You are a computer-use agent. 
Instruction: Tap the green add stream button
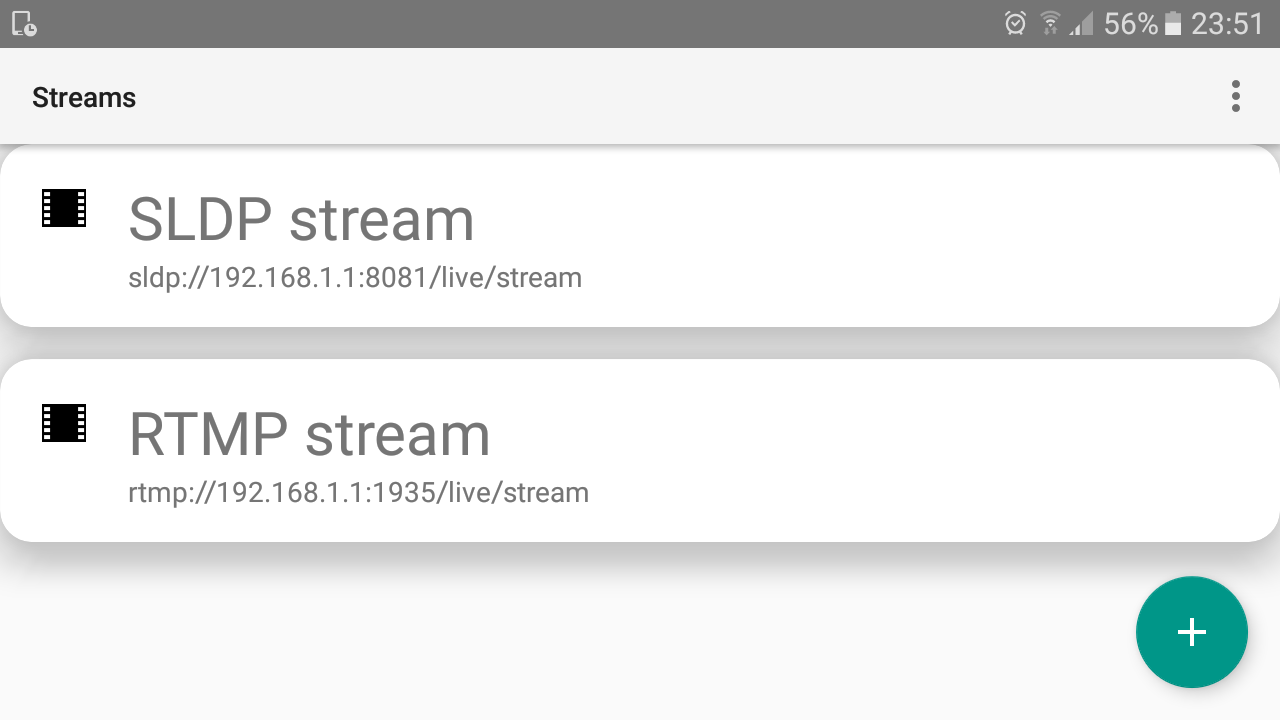point(1191,632)
